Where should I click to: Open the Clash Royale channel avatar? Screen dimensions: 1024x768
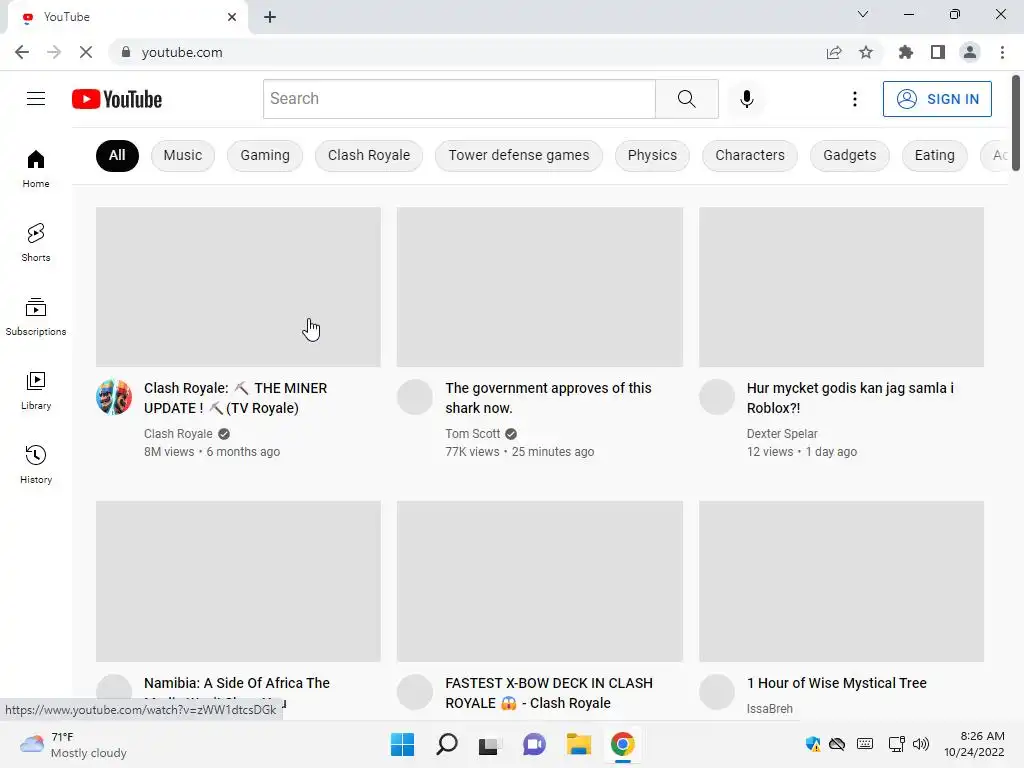click(x=114, y=396)
